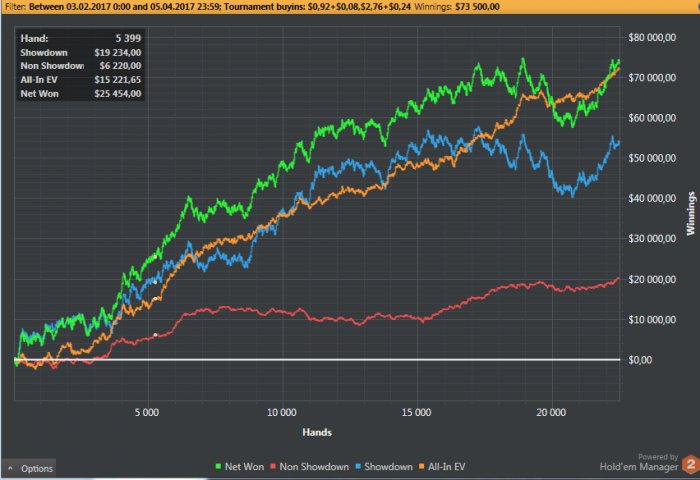The image size is (700, 480).
Task: Click the Hold'em Manager 2 logo icon
Action: click(690, 464)
